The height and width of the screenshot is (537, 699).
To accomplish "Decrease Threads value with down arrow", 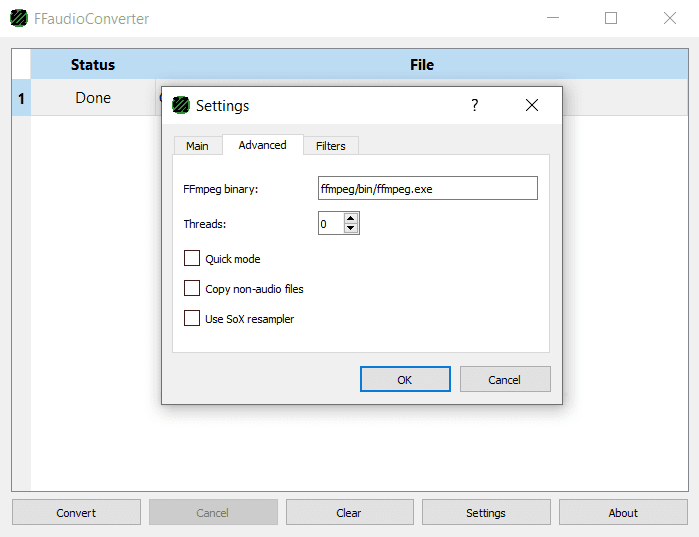I will tap(350, 229).
